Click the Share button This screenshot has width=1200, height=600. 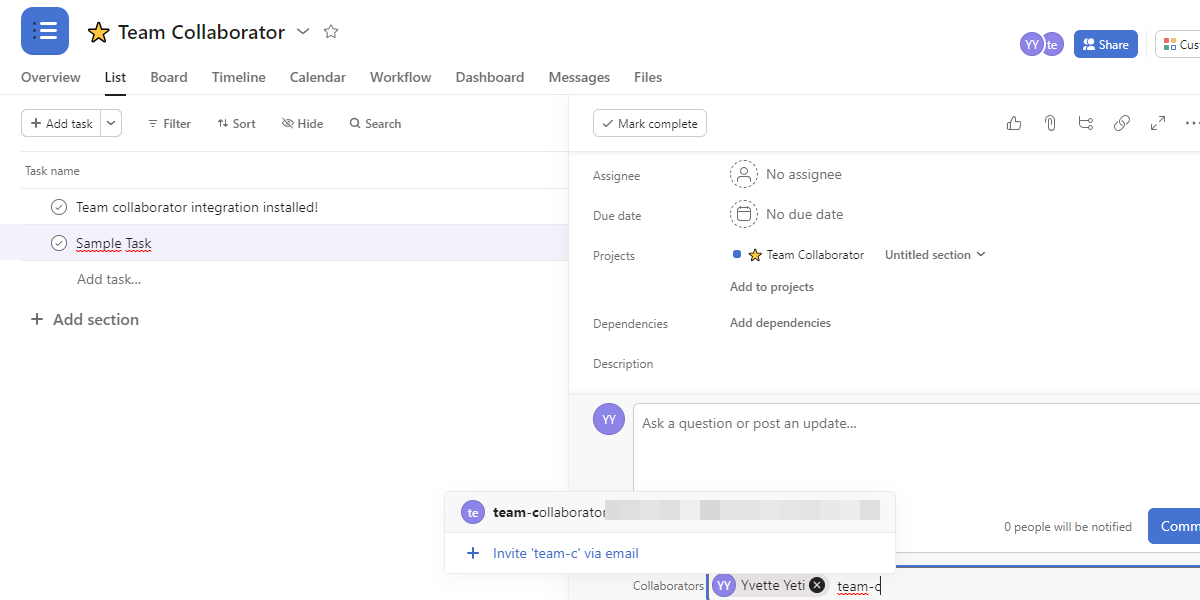pos(1106,44)
